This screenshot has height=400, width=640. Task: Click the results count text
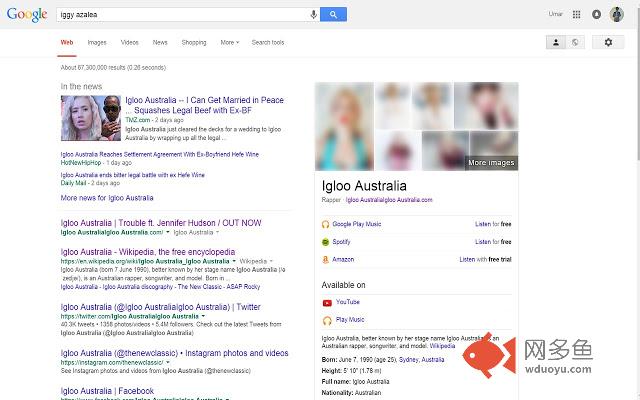[113, 68]
